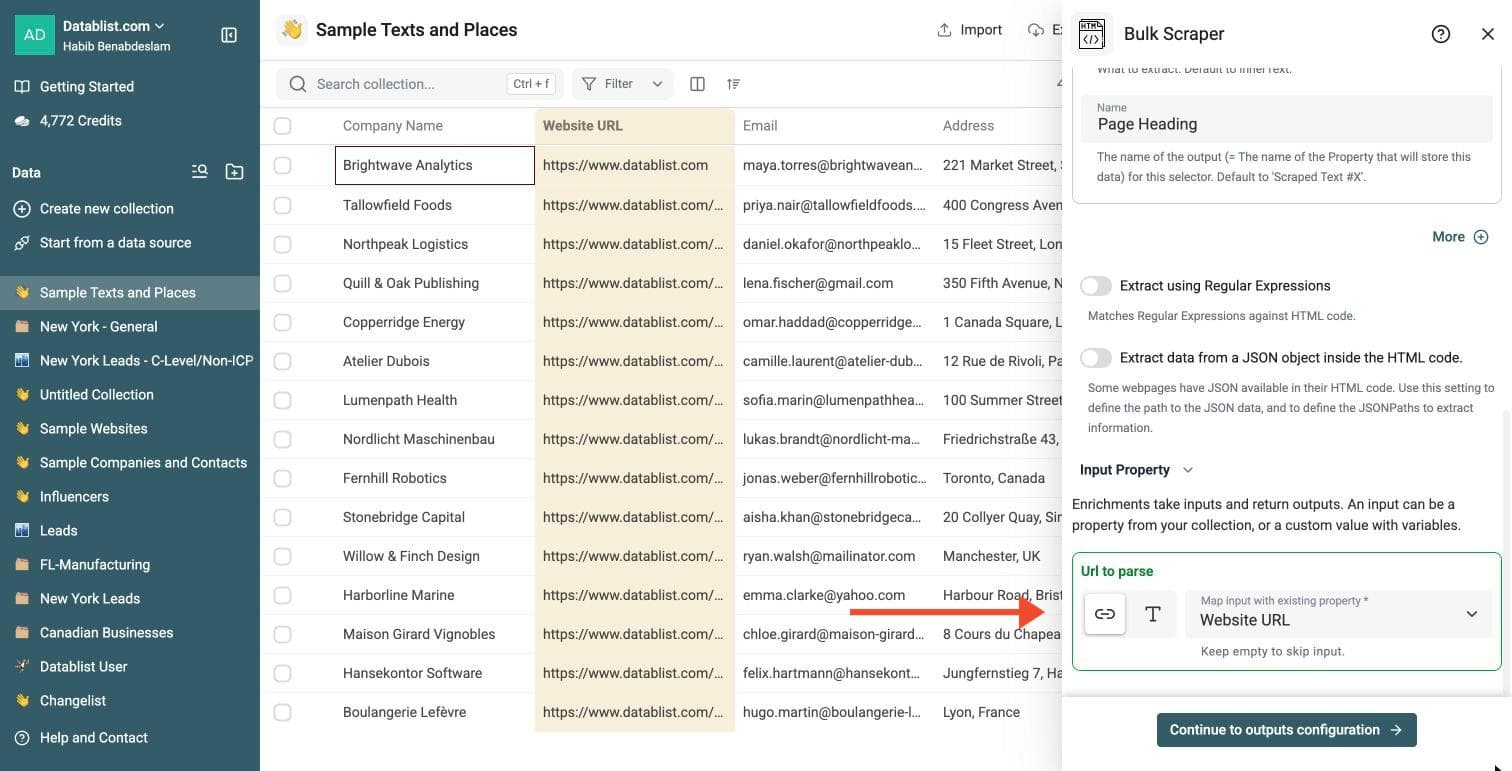The width and height of the screenshot is (1512, 771).
Task: Click the Import button
Action: point(969,30)
